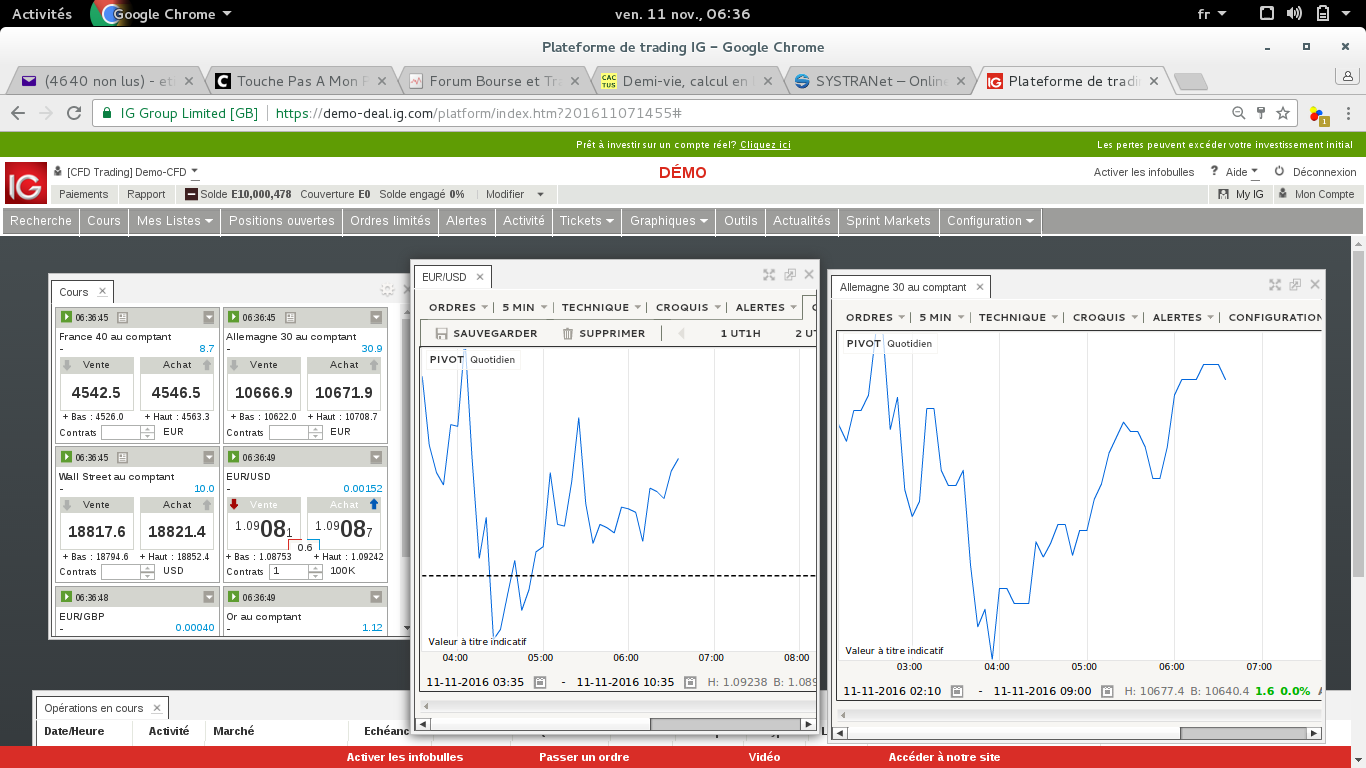
Task: Click the previous arrow in EUR/USD chart toolbar
Action: (682, 334)
